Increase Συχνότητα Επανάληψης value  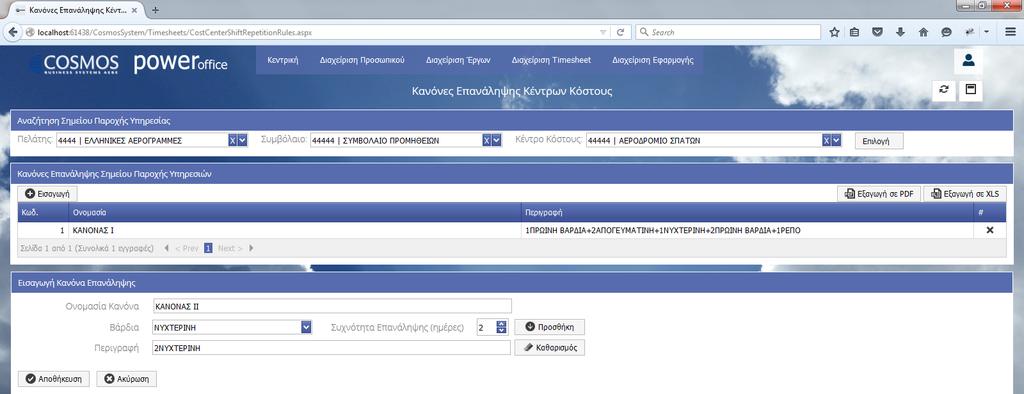pyautogui.click(x=502, y=323)
